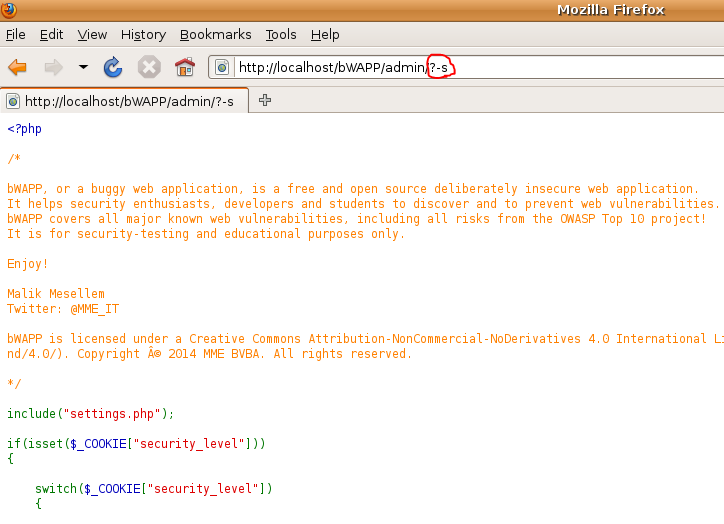This screenshot has height=524, width=724.
Task: Click the Forward arrow button
Action: click(x=54, y=67)
